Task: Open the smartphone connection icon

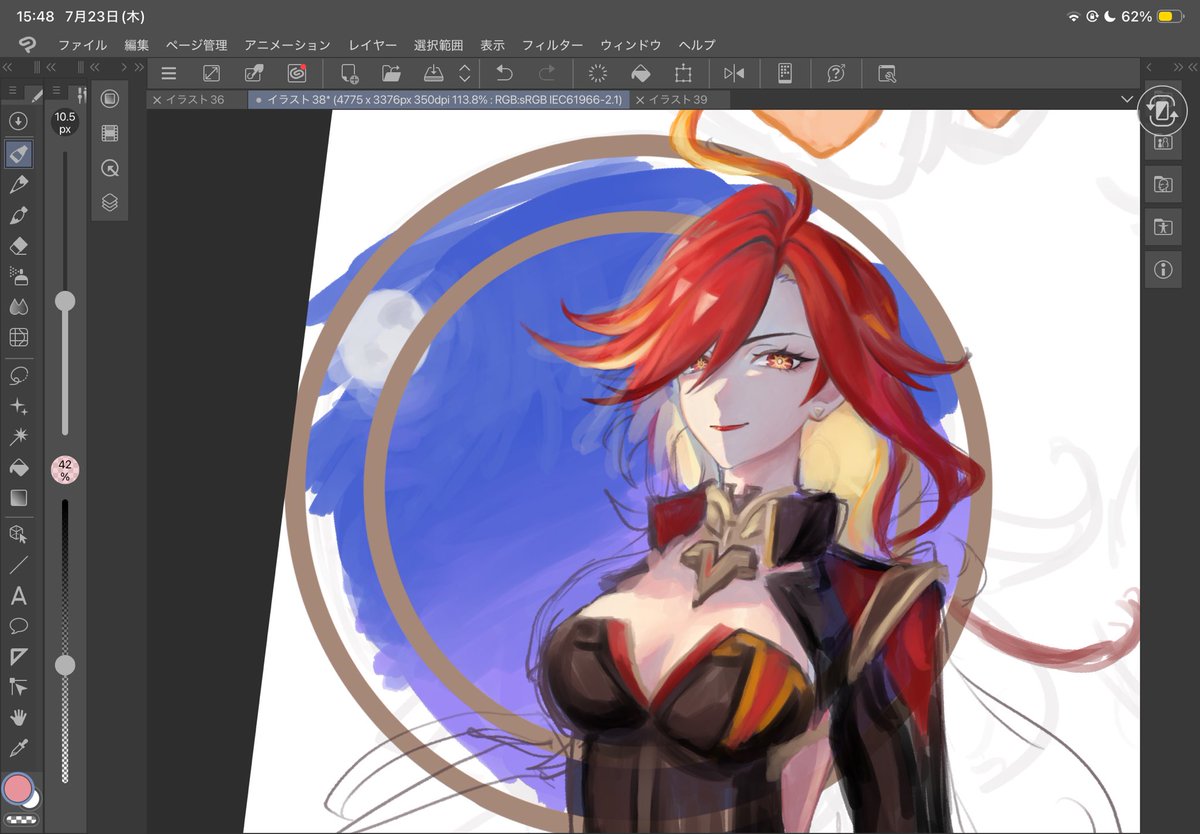Action: (785, 73)
